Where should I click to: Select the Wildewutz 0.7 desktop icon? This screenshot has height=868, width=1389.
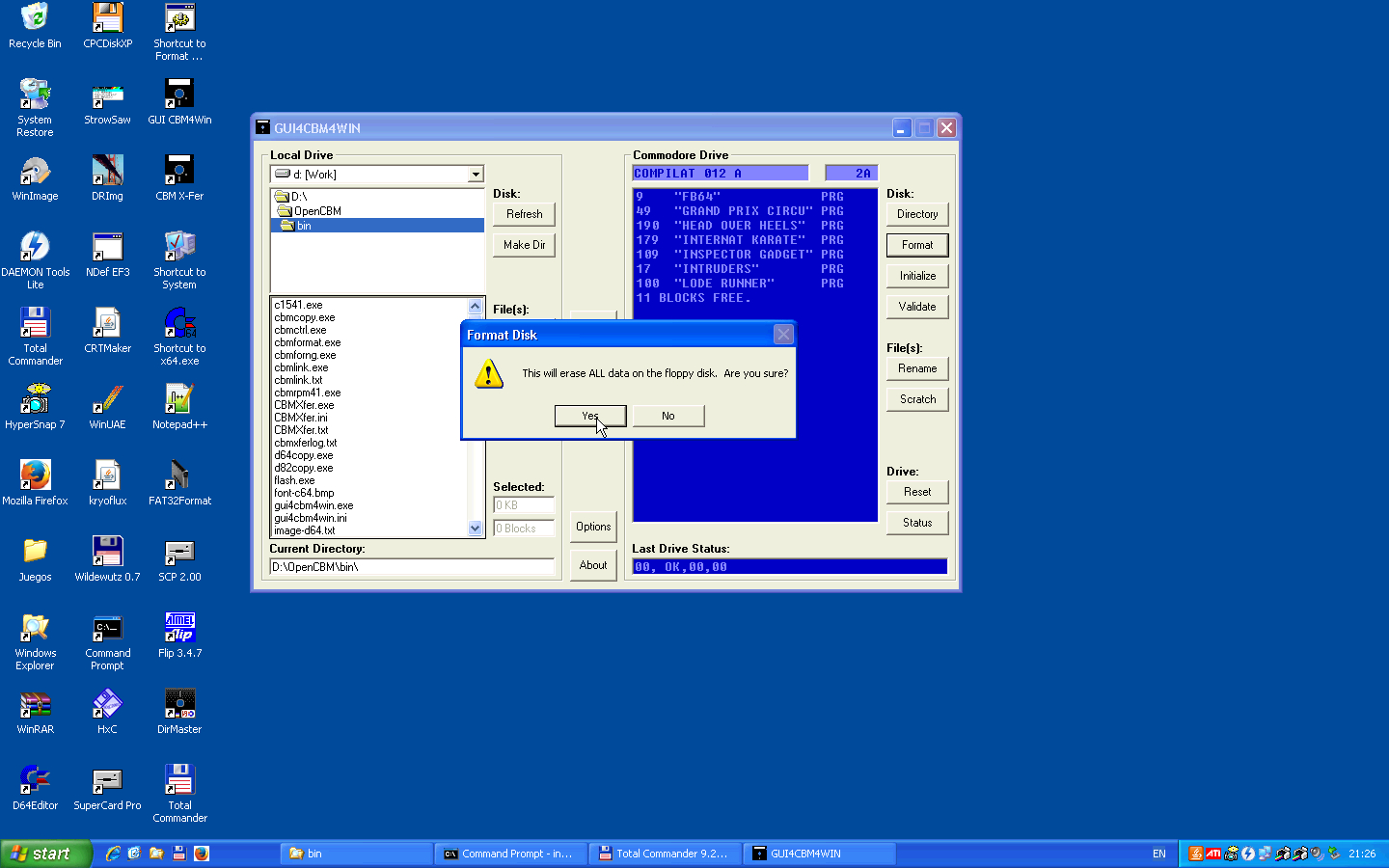[x=107, y=559]
